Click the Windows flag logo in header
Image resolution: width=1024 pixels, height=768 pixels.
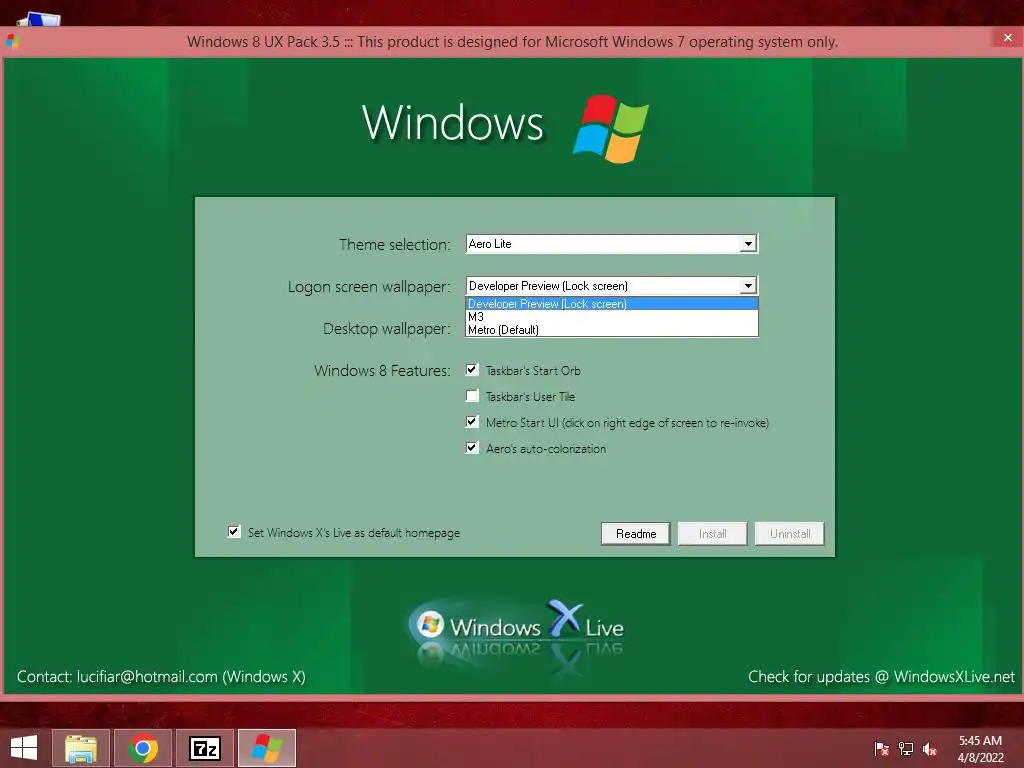(611, 129)
